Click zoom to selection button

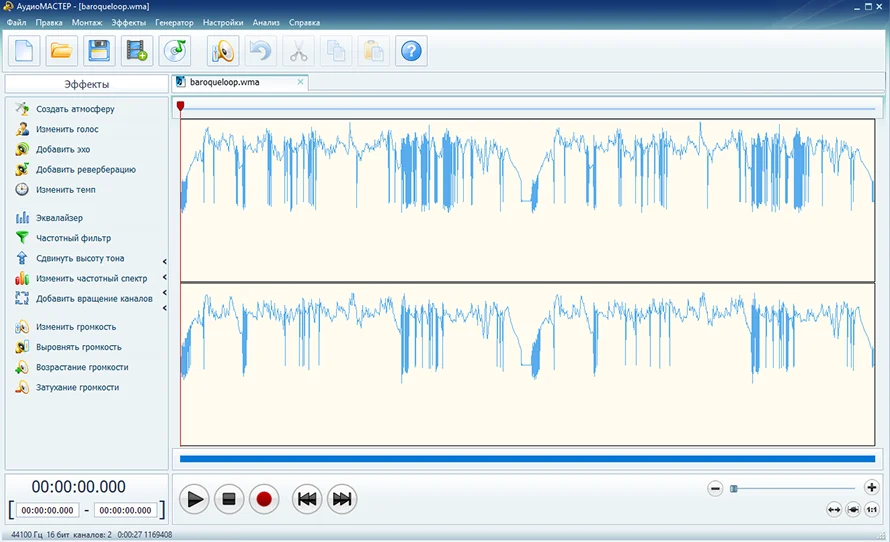click(x=853, y=510)
